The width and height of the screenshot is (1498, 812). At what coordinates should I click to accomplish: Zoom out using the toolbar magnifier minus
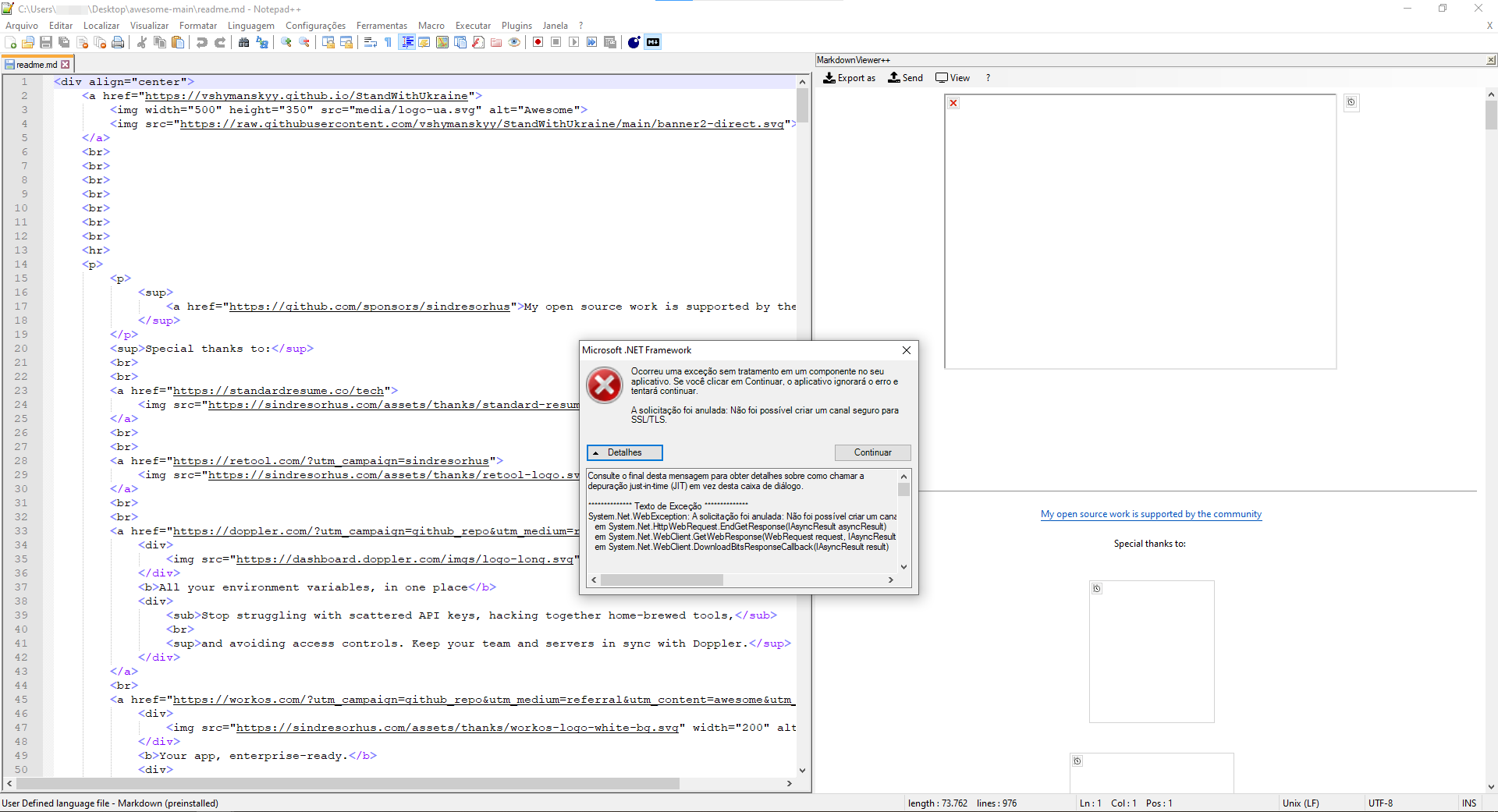[304, 42]
